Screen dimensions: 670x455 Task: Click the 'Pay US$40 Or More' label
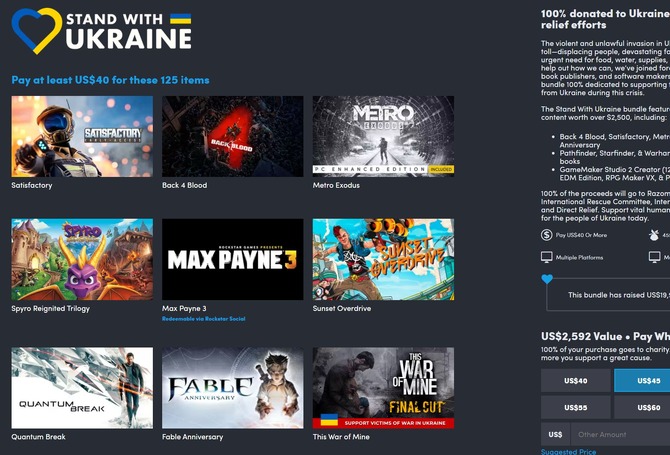click(581, 235)
